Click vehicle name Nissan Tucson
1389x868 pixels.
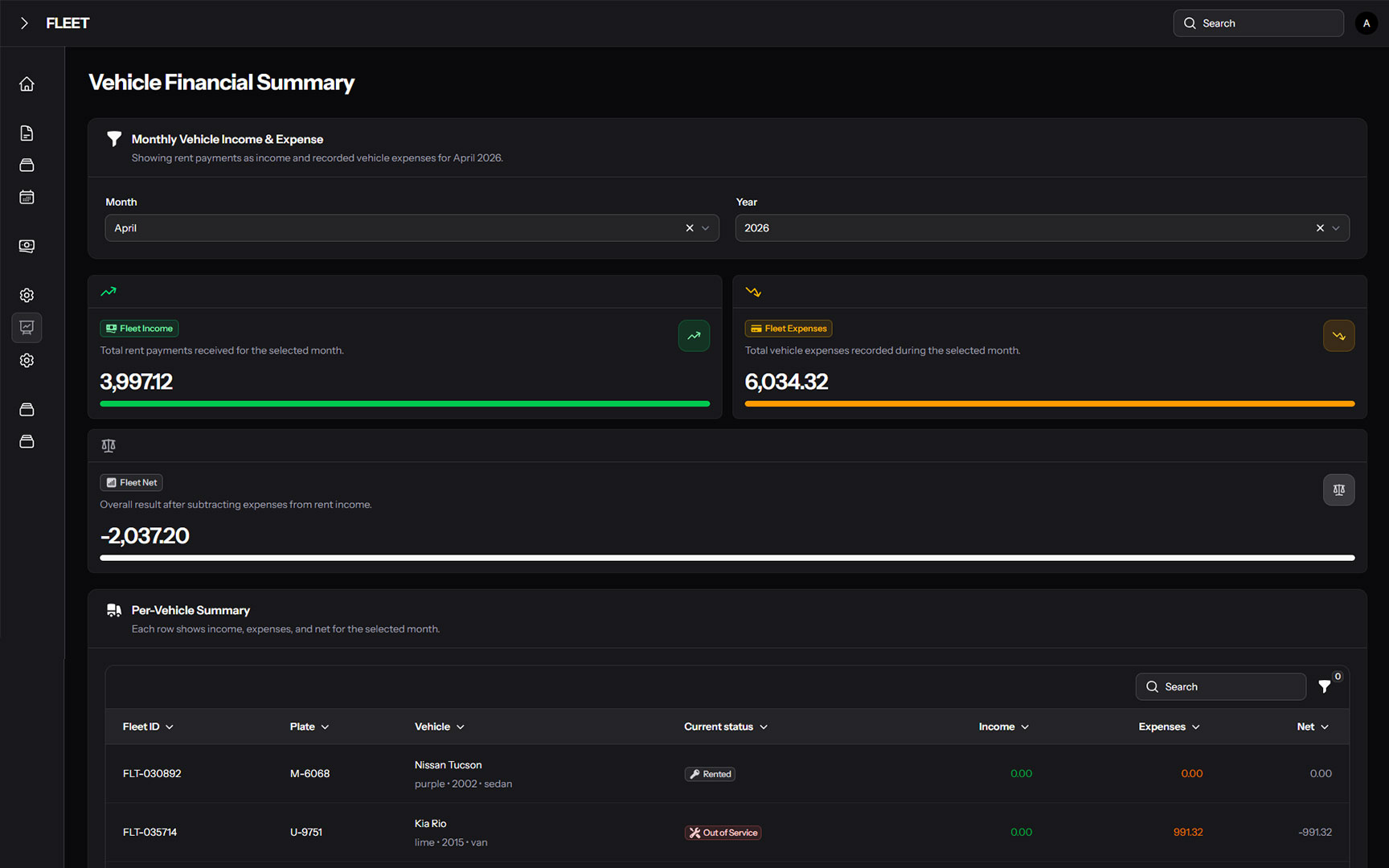click(449, 765)
